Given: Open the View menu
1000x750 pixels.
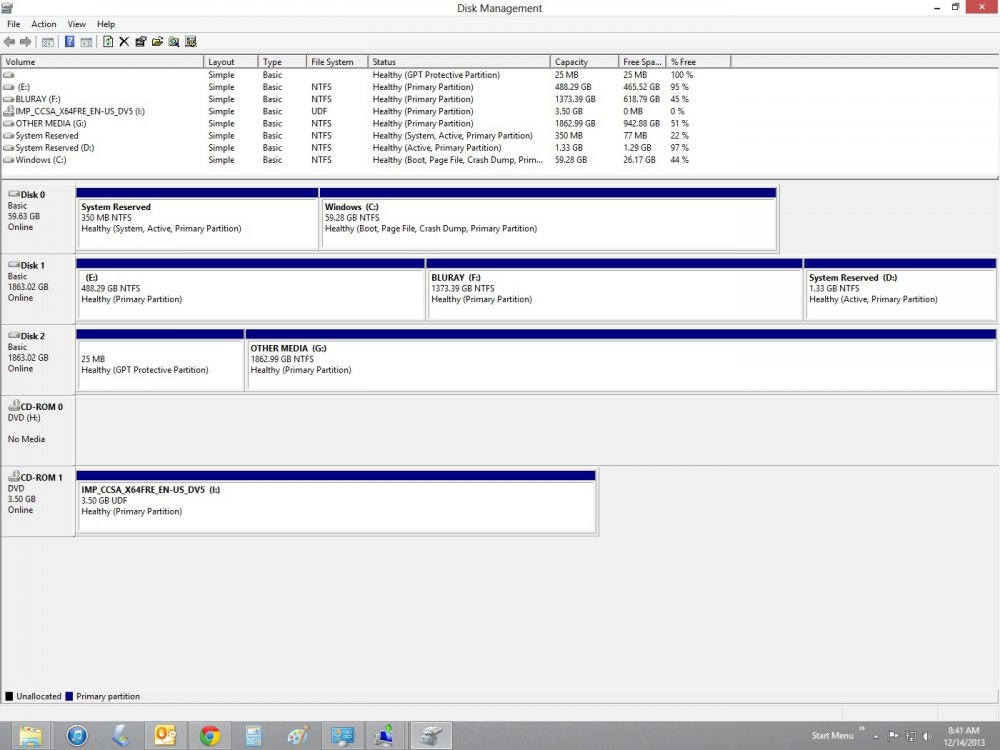Looking at the screenshot, I should click(x=76, y=24).
